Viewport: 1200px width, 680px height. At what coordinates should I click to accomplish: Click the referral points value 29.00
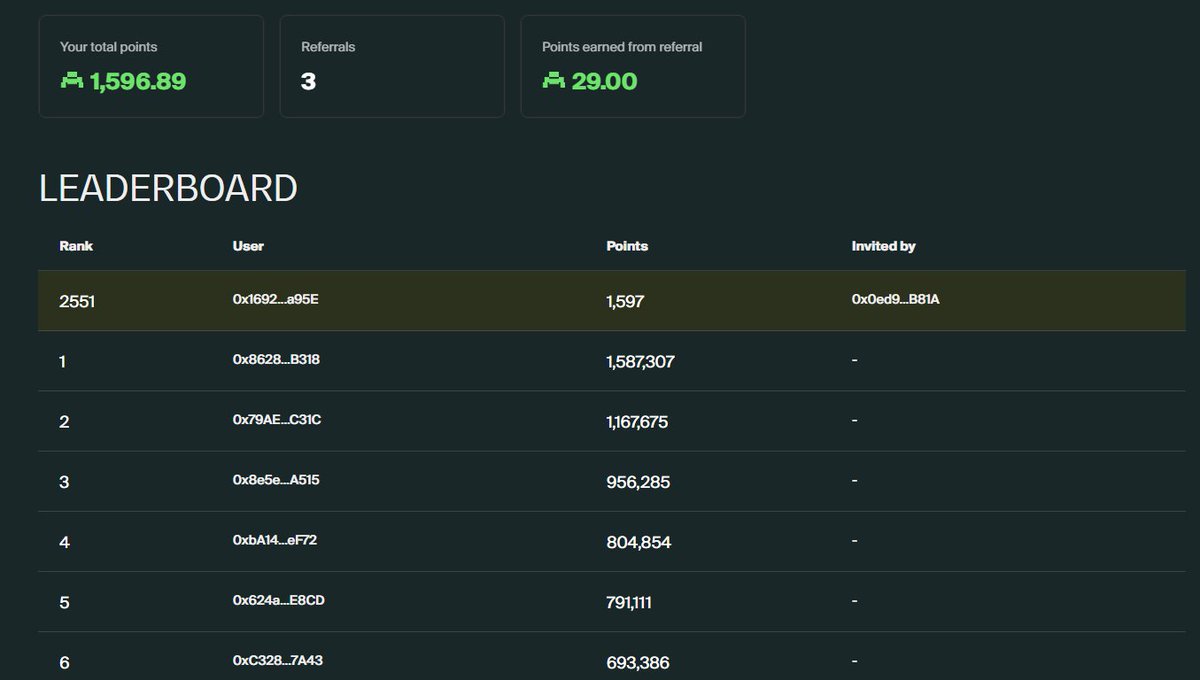click(x=604, y=81)
